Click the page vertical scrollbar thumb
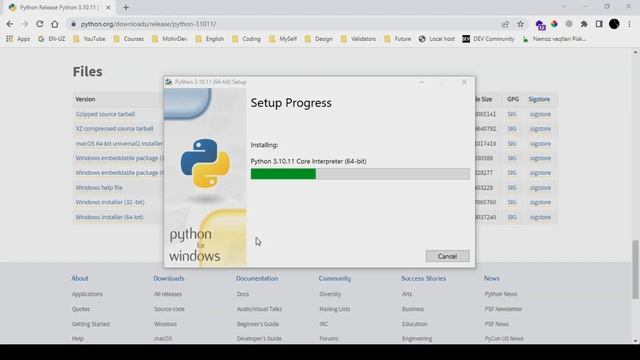The width and height of the screenshot is (640, 360). click(635, 269)
